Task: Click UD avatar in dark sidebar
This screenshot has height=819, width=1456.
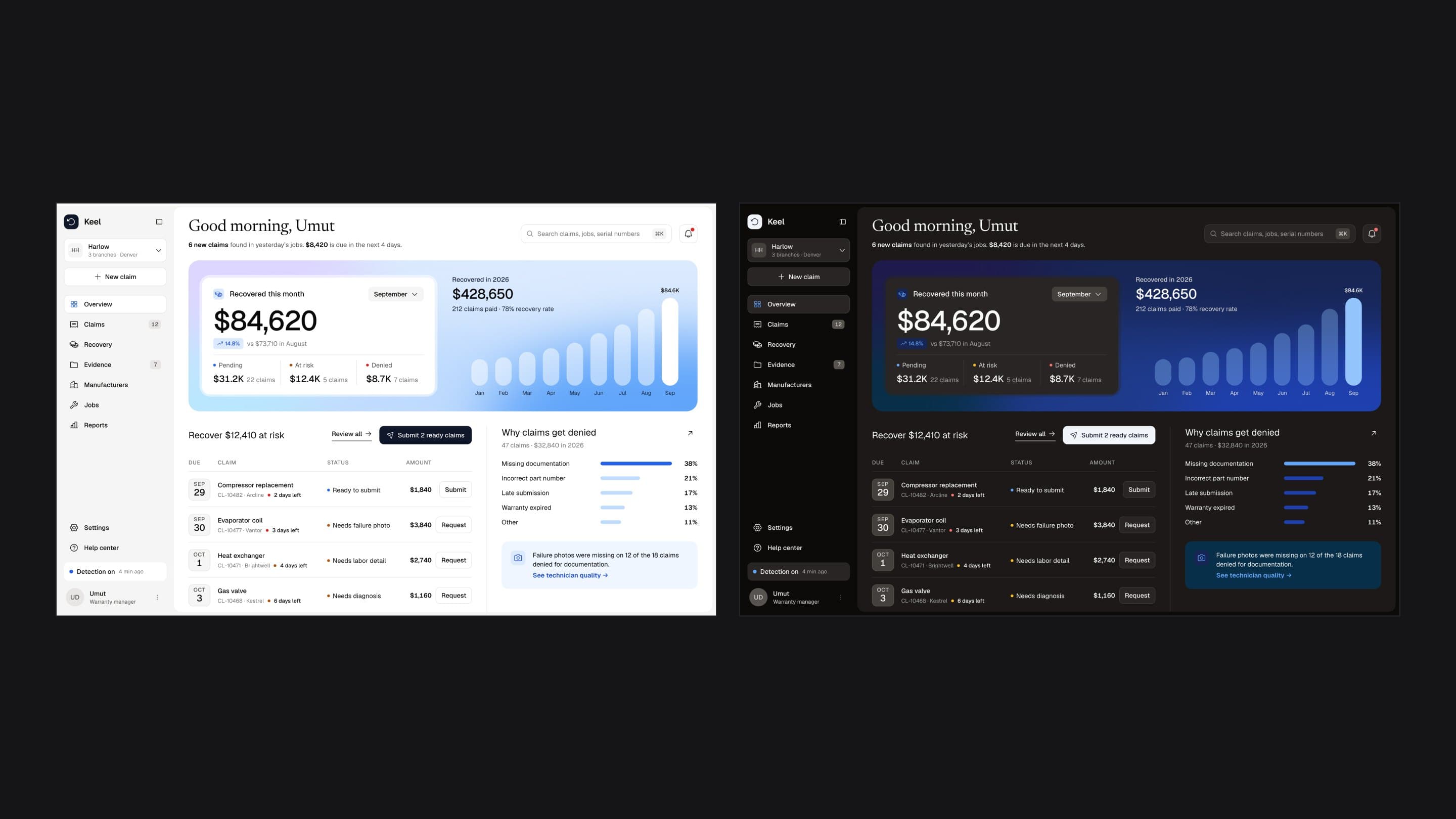Action: coord(758,597)
